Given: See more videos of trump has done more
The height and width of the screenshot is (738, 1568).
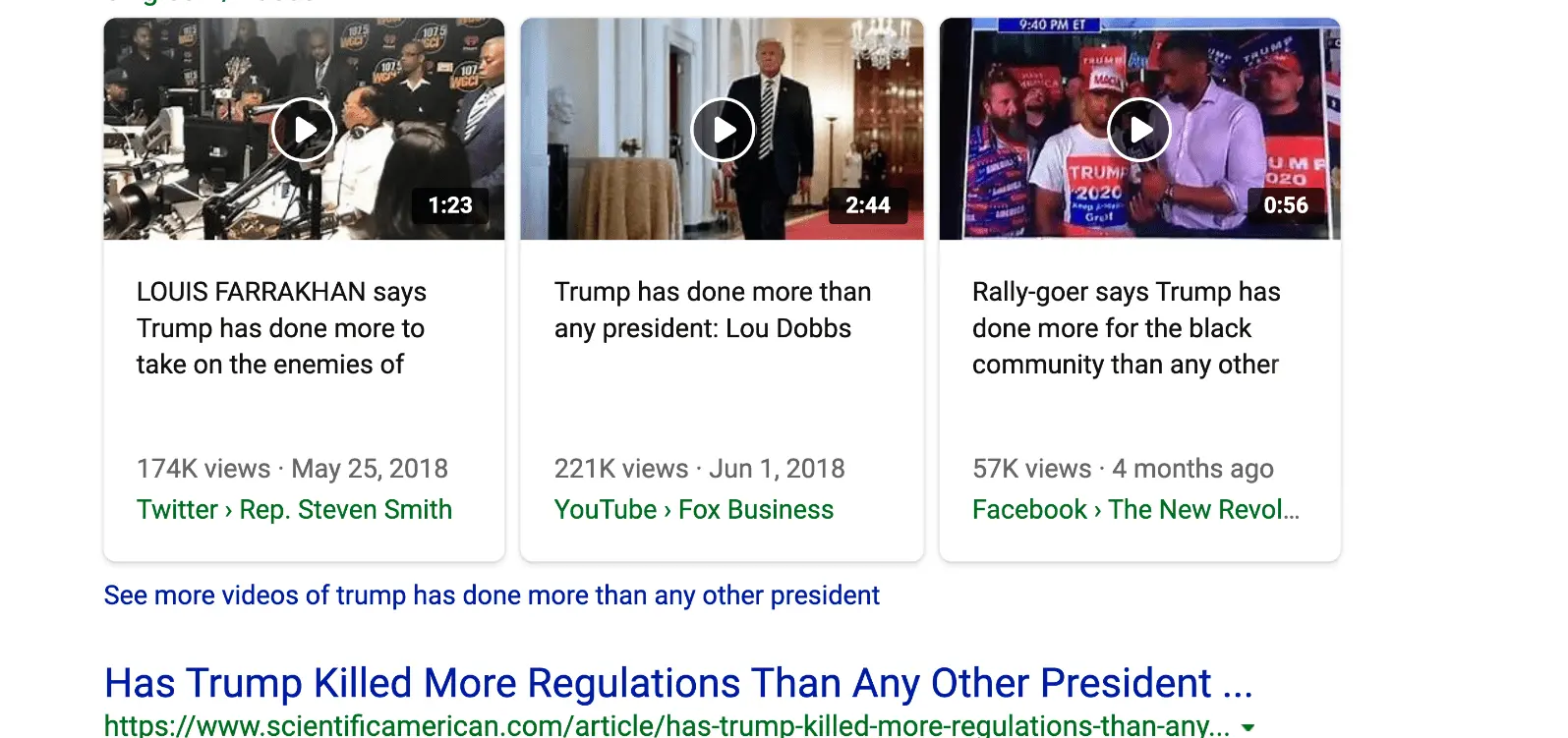Looking at the screenshot, I should 492,596.
